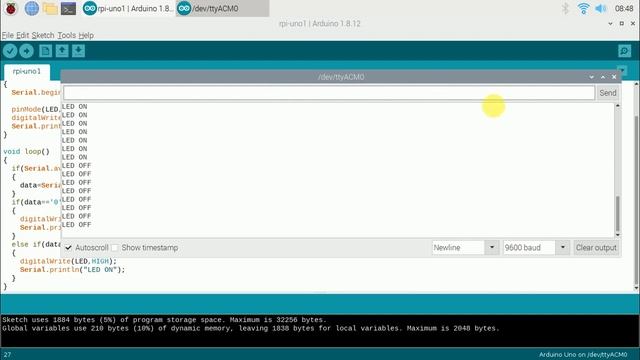
Task: Click the first 'LED ON' output line
Action: [74, 107]
